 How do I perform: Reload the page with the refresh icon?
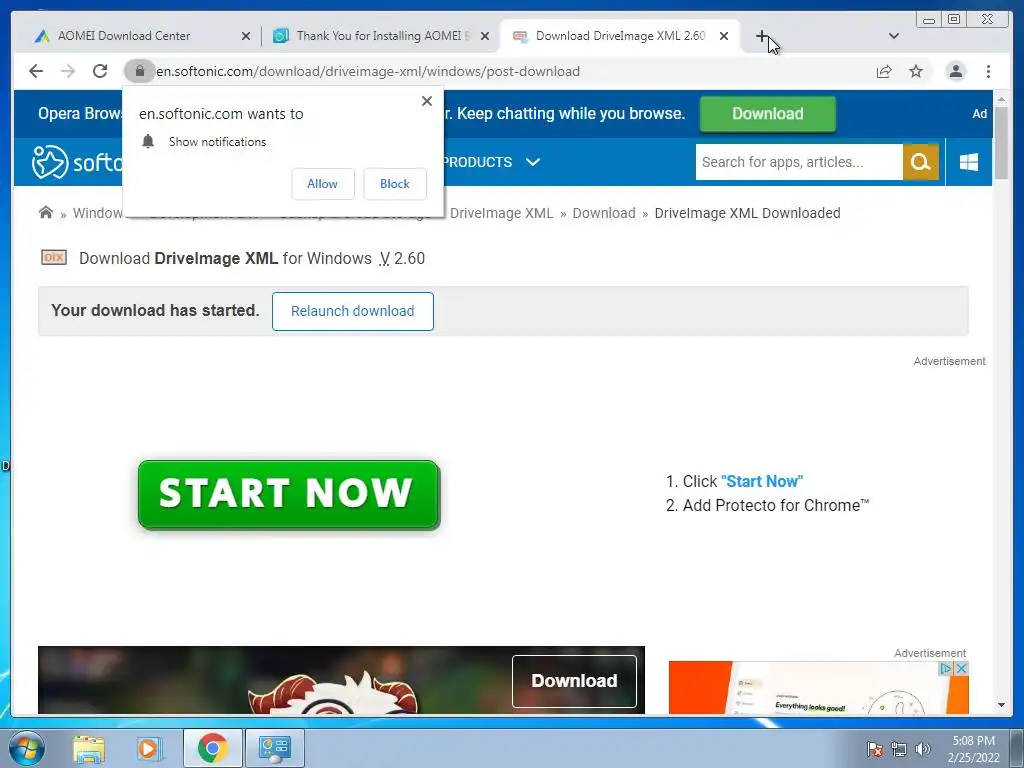click(100, 71)
